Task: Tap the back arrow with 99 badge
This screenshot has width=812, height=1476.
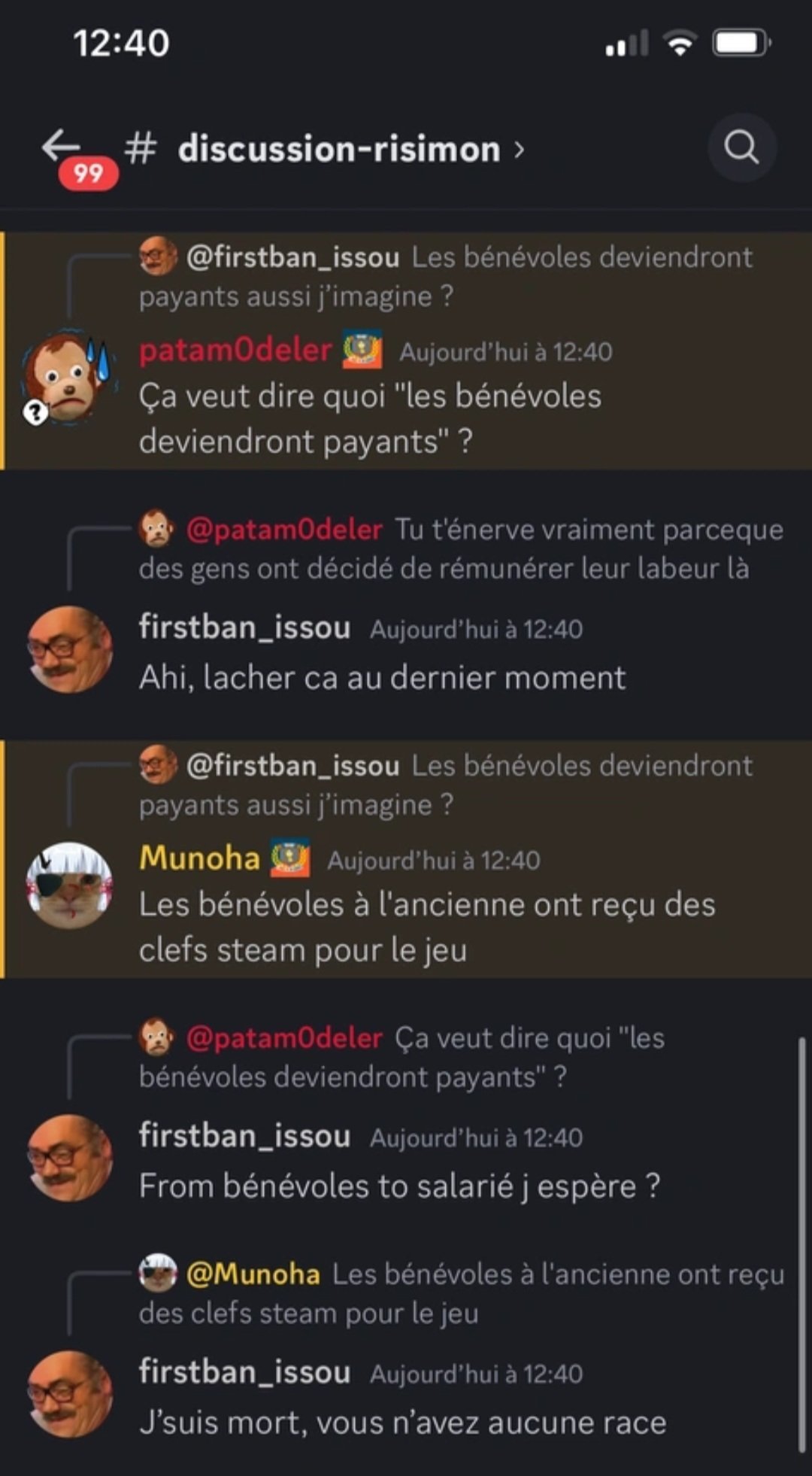Action: tap(78, 156)
